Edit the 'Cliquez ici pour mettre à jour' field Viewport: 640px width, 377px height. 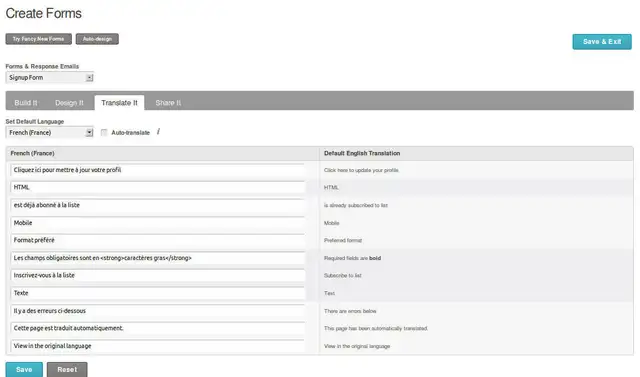point(158,170)
